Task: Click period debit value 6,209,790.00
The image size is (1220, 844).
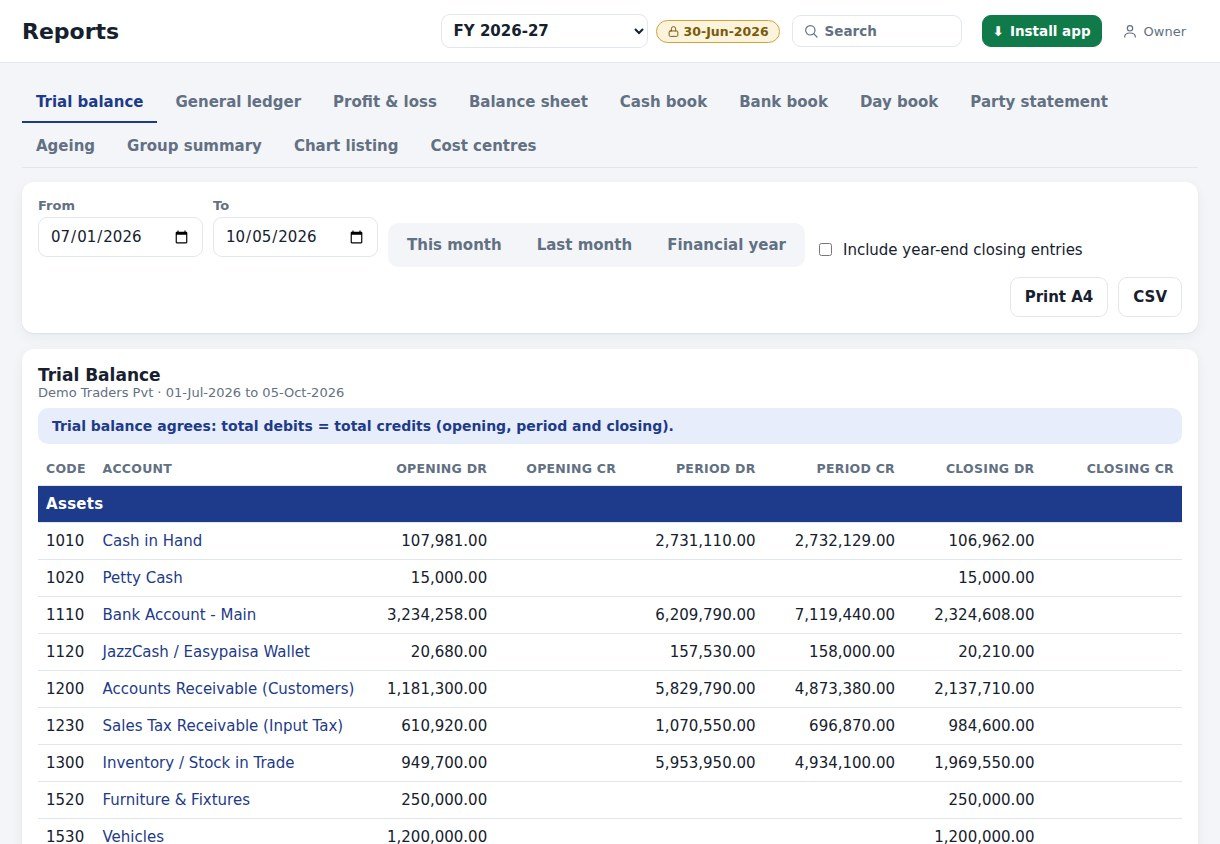Action: (705, 615)
